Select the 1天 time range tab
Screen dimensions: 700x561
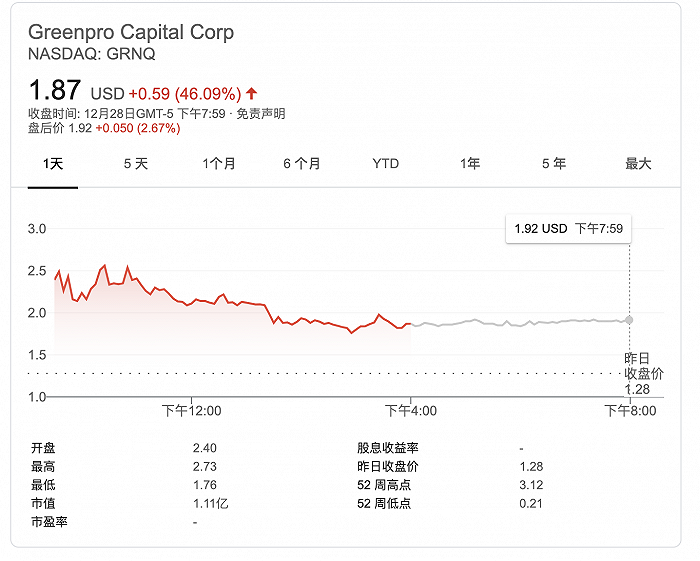tap(53, 163)
